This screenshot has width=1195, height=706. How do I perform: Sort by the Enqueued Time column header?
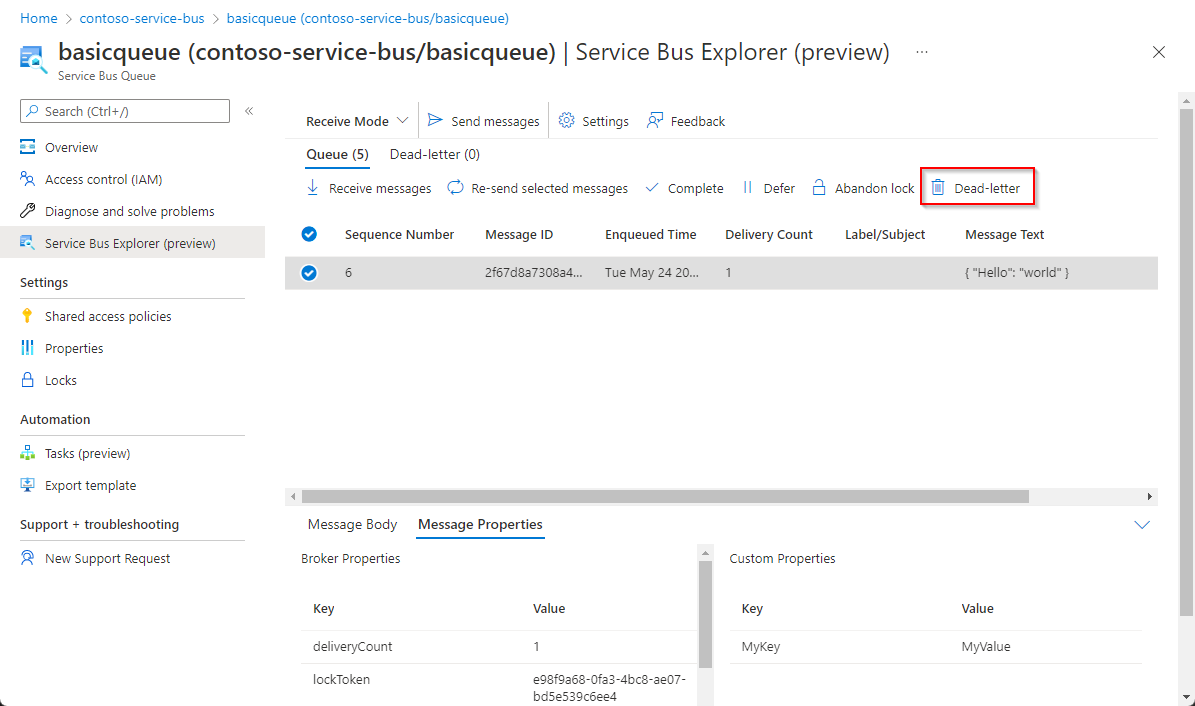pos(650,235)
